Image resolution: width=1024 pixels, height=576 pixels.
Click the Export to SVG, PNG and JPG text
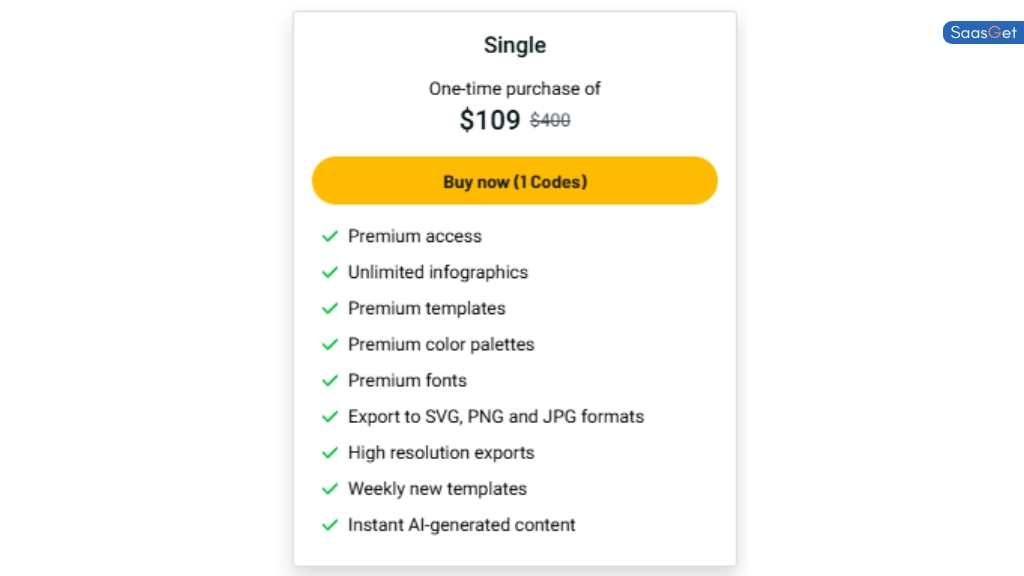496,416
